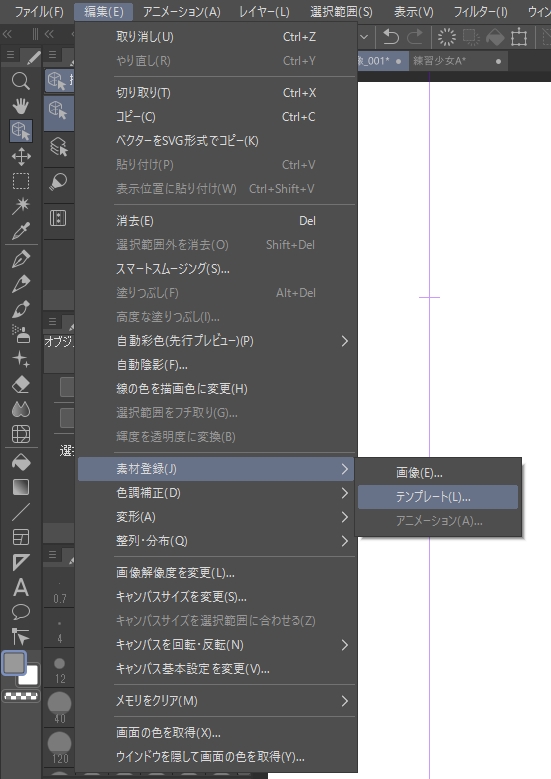Expand the 自動彩色(先行プレビュー) submenu
This screenshot has height=779, width=551.
coord(216,341)
